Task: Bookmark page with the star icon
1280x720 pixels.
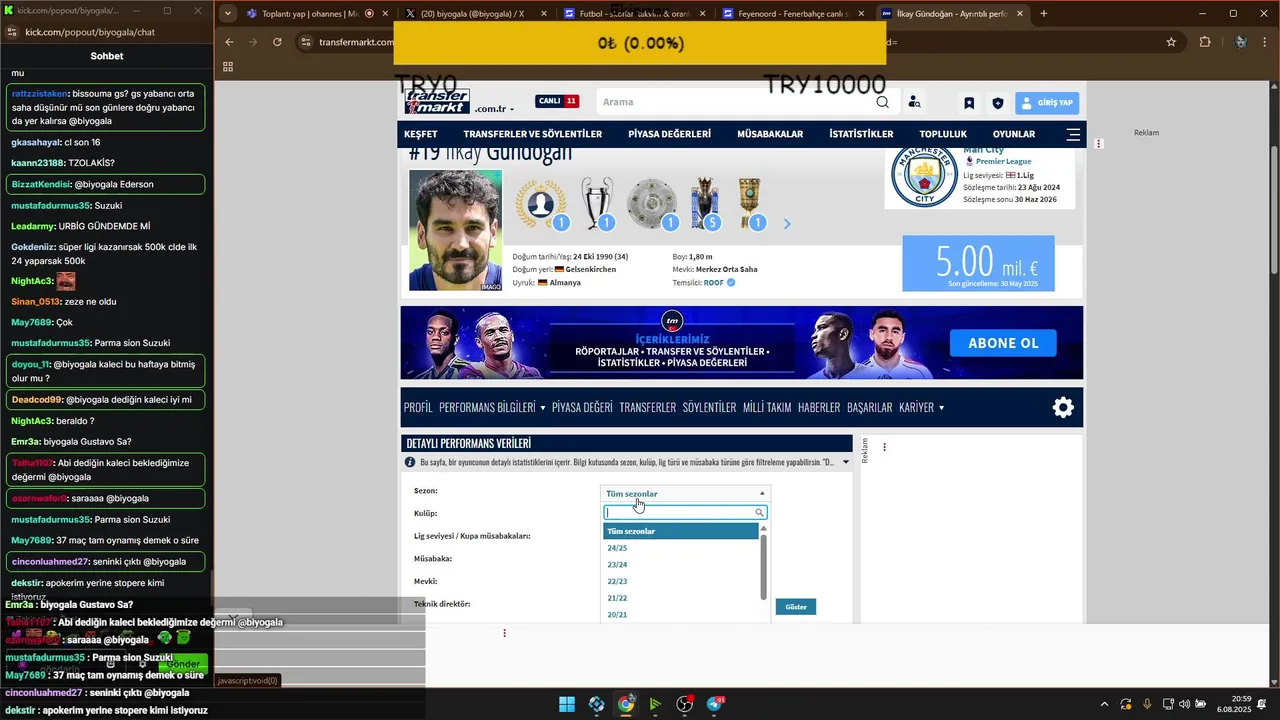Action: [1171, 42]
